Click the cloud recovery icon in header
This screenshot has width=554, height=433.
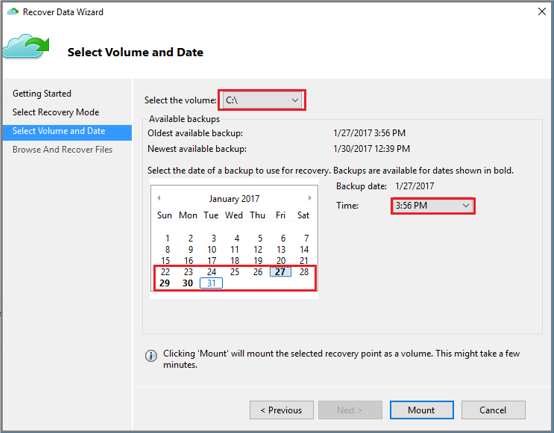(x=26, y=47)
